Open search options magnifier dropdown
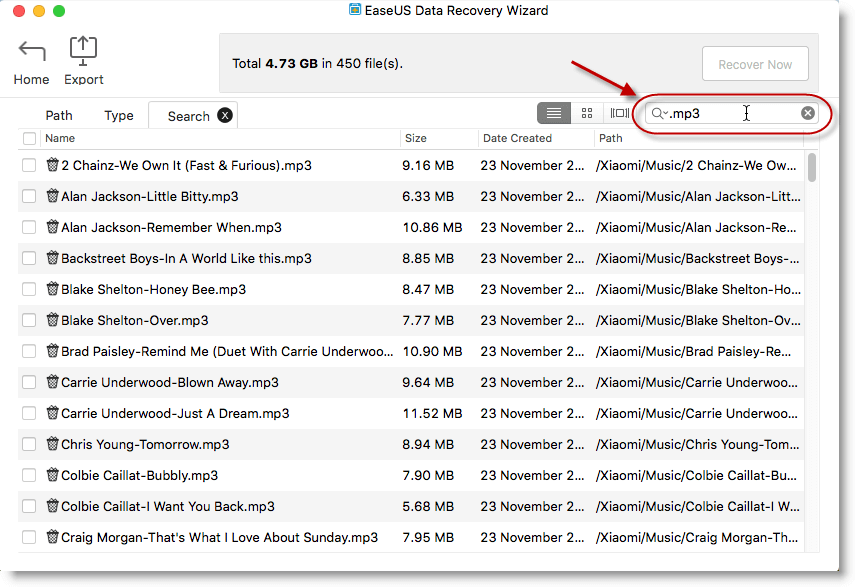Viewport: 855px width, 587px height. click(x=659, y=113)
